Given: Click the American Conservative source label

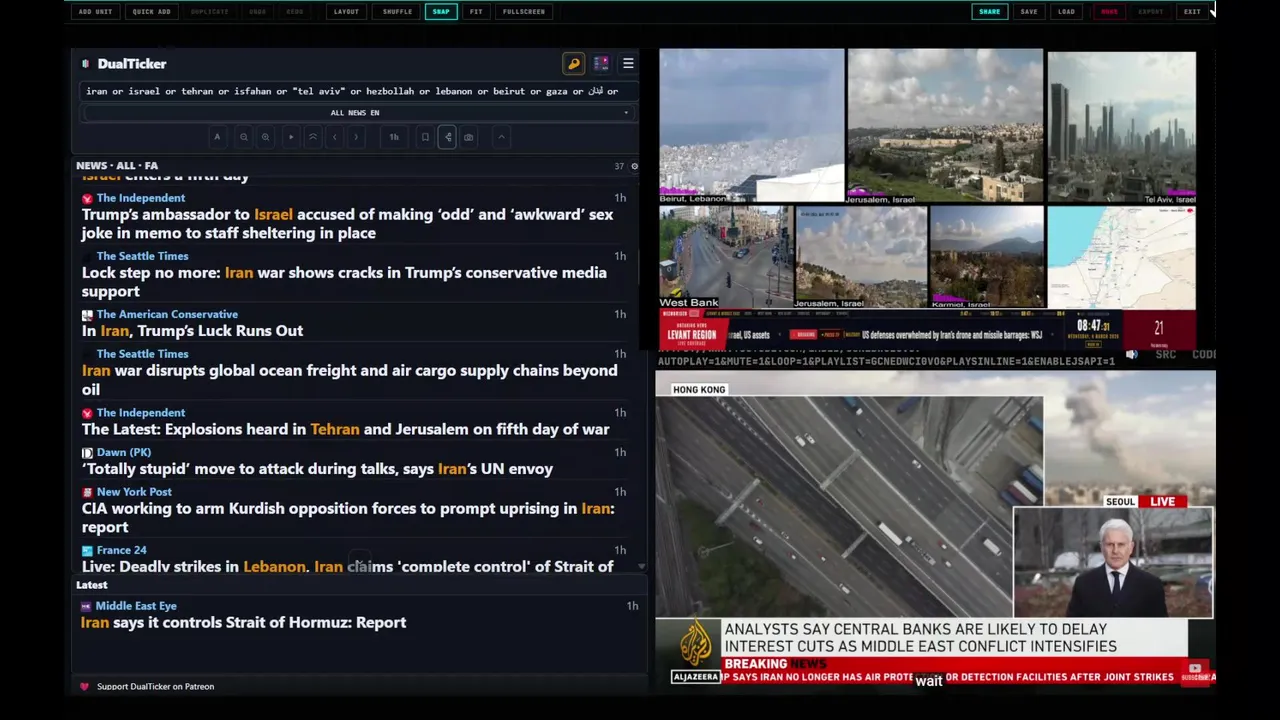Looking at the screenshot, I should 167,315.
